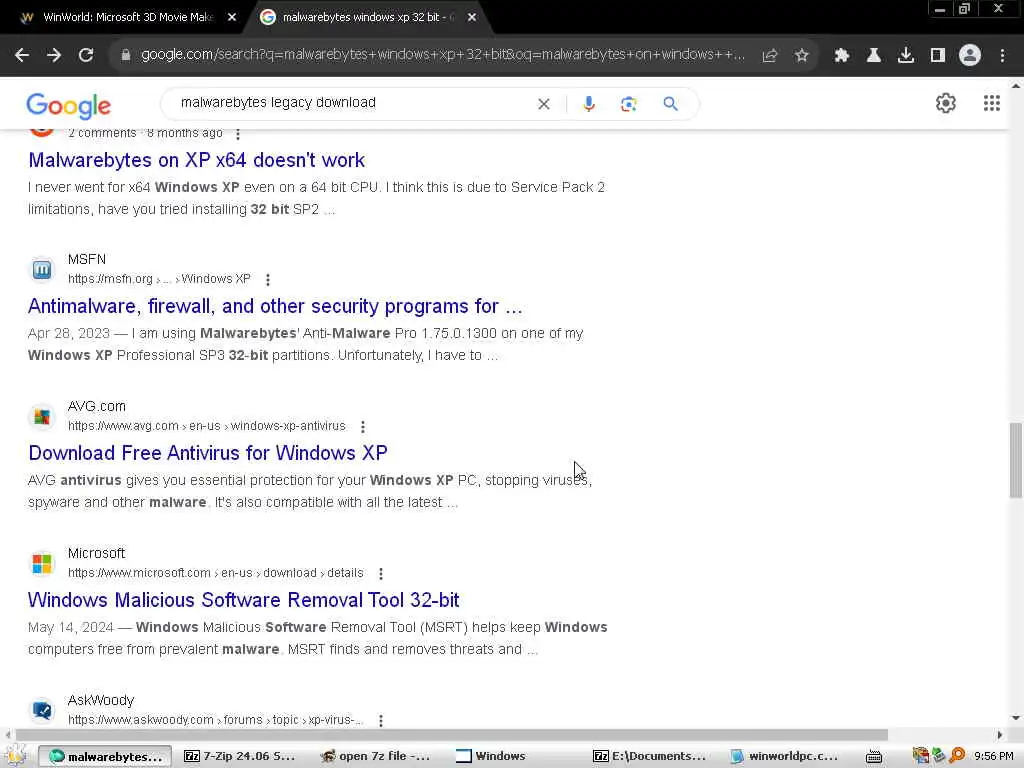This screenshot has width=1024, height=768.
Task: Go forward in browser history
Action: [x=54, y=56]
